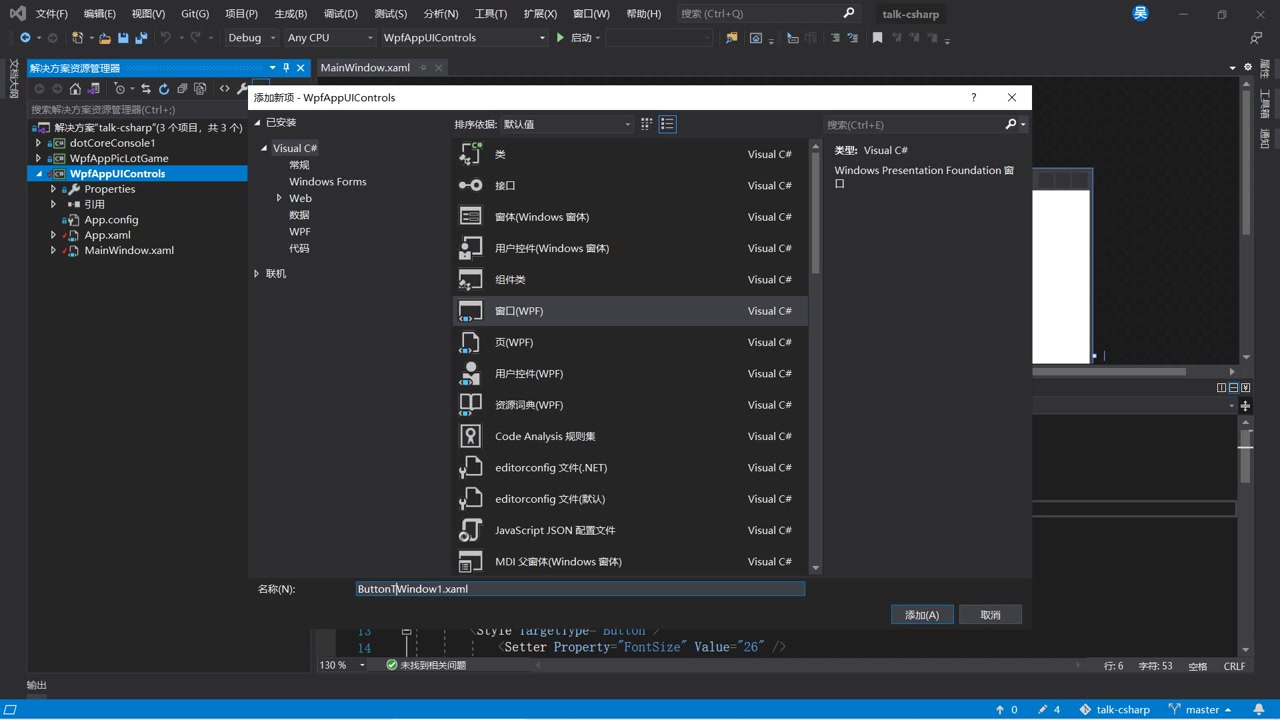Click the search magnifier in the dialog
Screen dimensions: 1280x720
(1010, 124)
